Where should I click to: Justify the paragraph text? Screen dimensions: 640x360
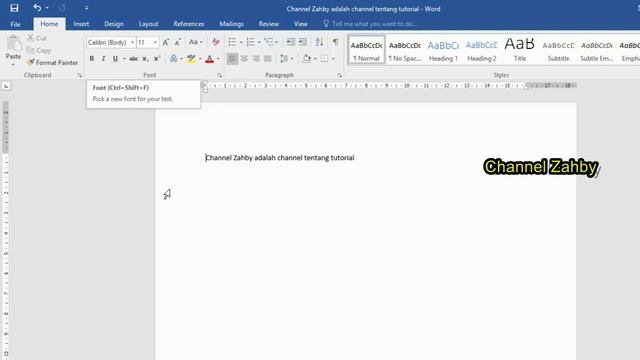pyautogui.click(x=268, y=59)
